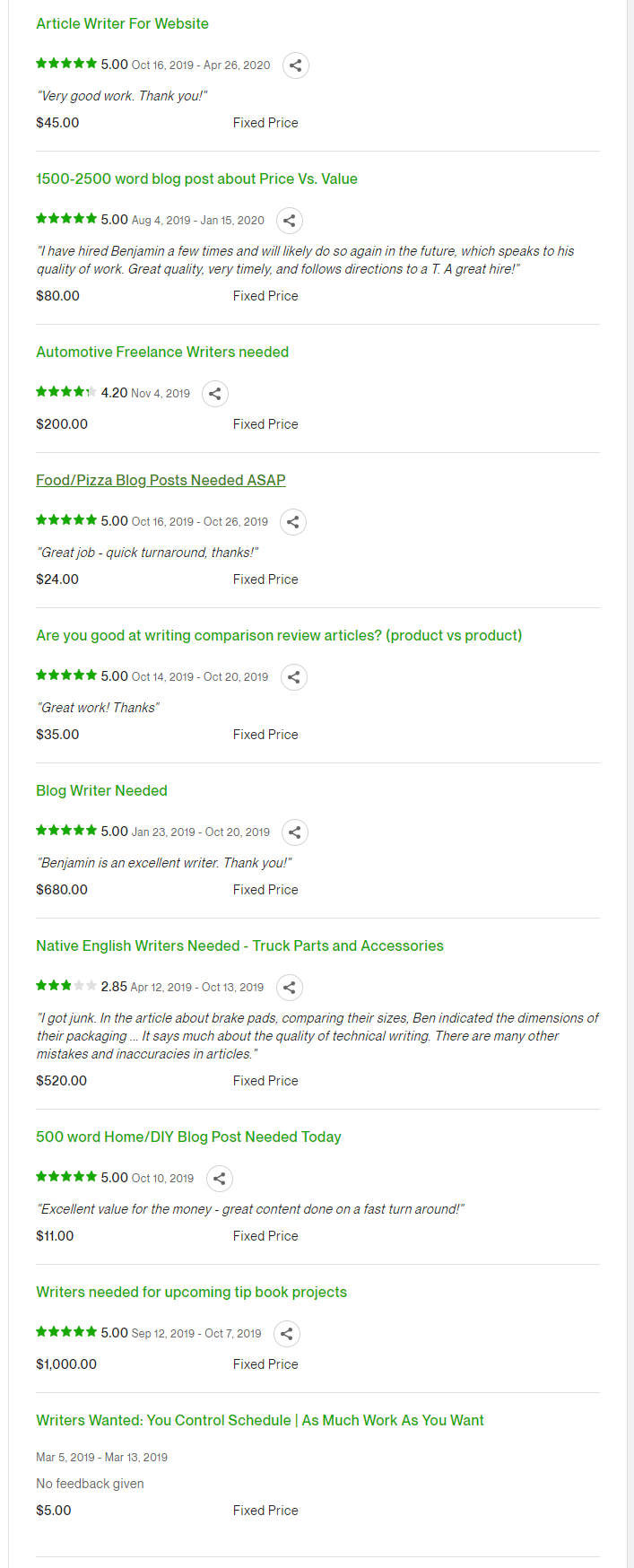The width and height of the screenshot is (634, 1568).
Task: Open Food/Pizza Blog Posts Needed ASAP link
Action: pos(161,481)
